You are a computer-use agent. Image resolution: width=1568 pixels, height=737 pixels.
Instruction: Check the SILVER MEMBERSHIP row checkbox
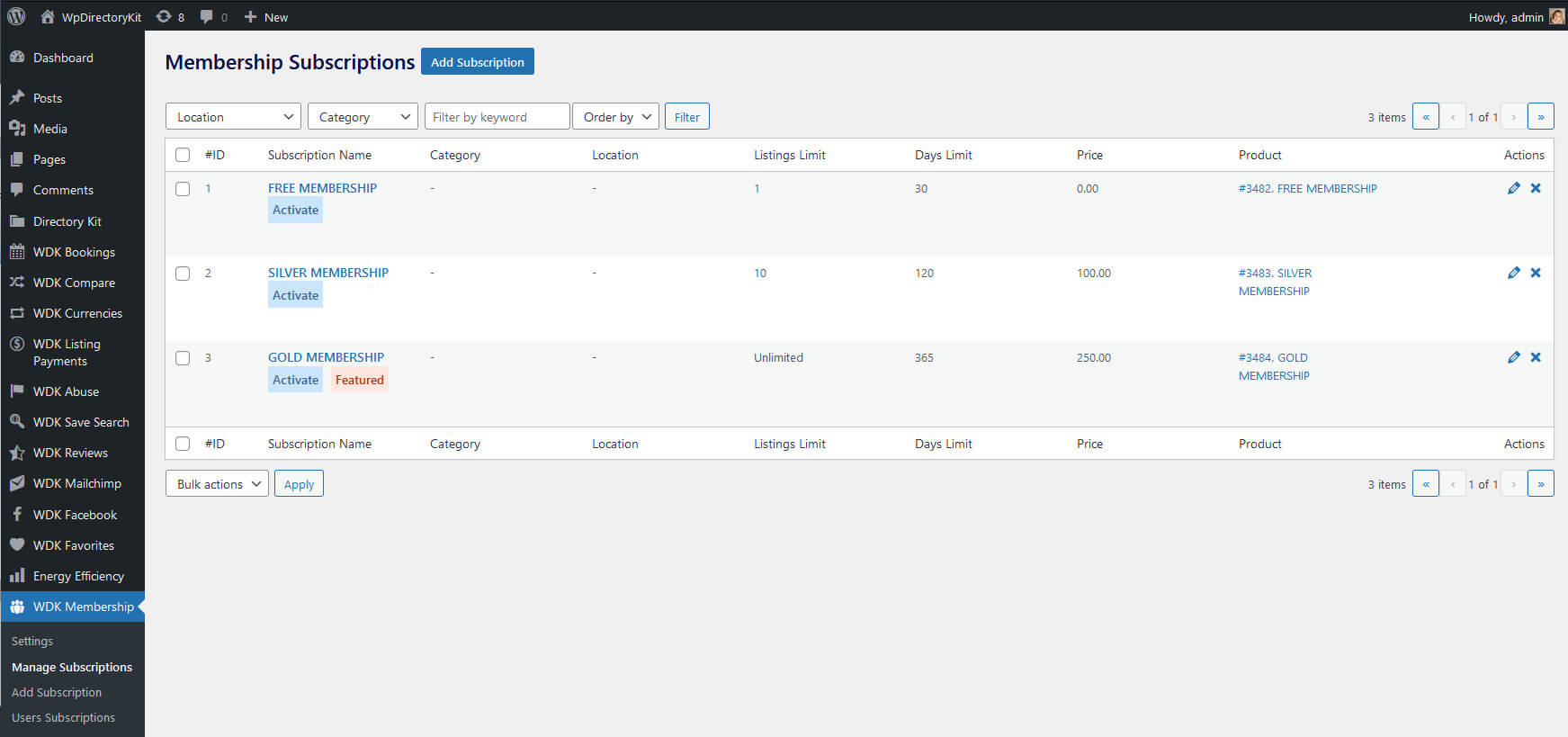[183, 274]
